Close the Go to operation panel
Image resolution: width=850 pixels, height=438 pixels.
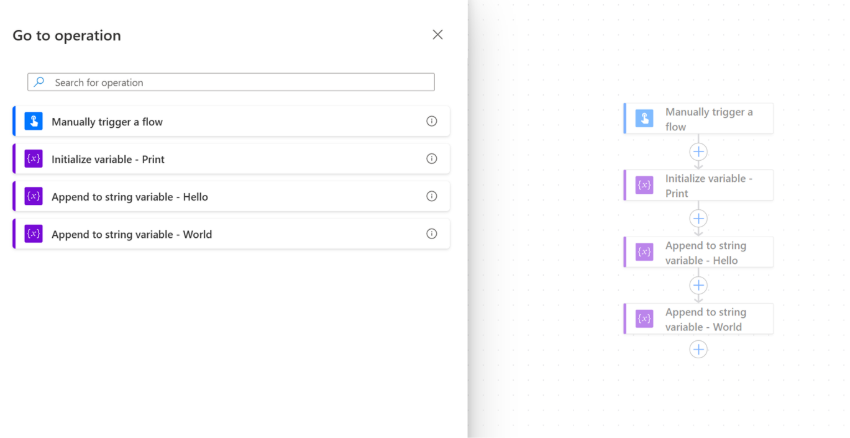click(437, 35)
